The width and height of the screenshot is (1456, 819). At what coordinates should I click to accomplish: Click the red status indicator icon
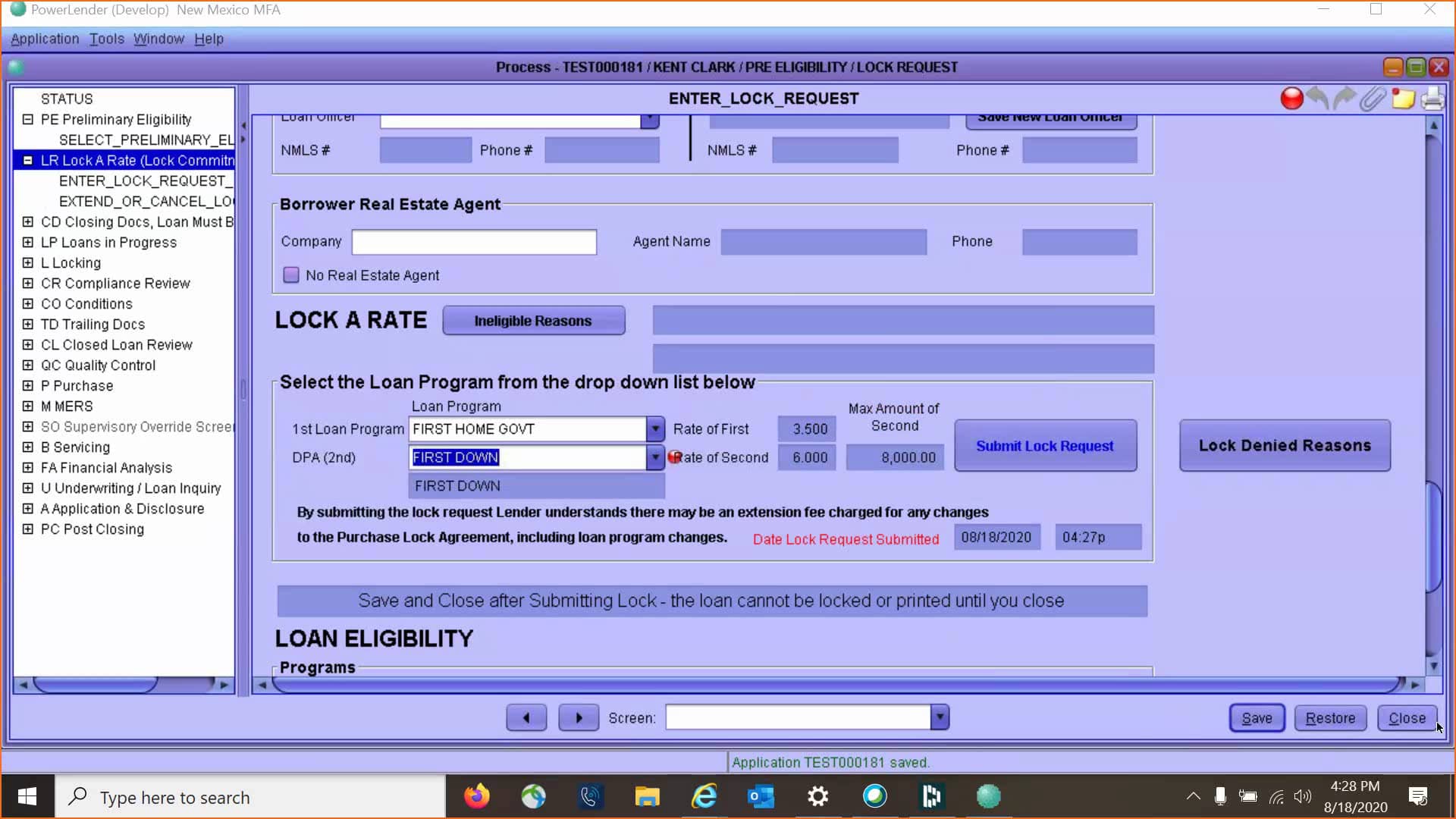pos(1291,98)
